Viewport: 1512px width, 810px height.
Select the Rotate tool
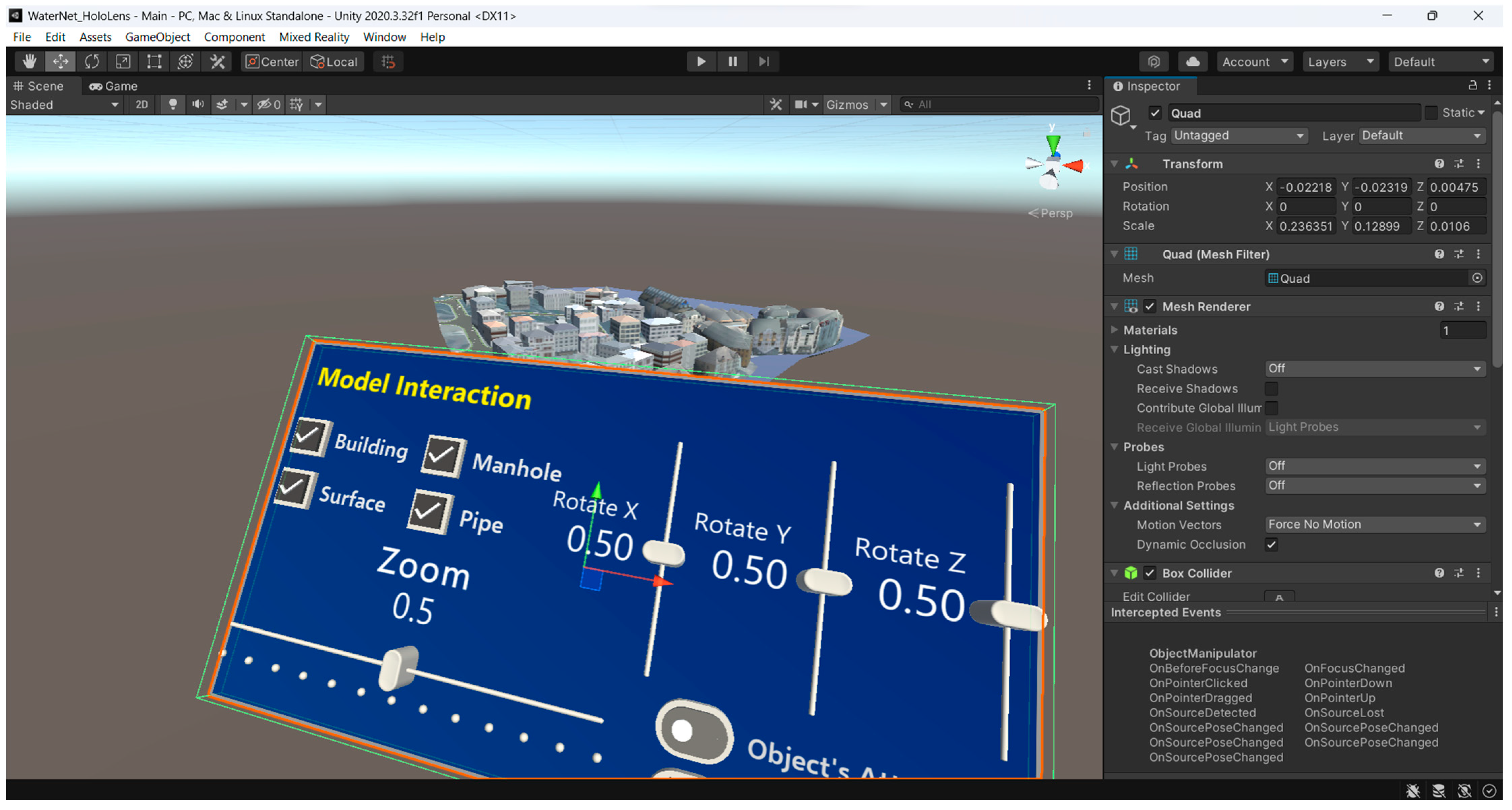pyautogui.click(x=92, y=62)
